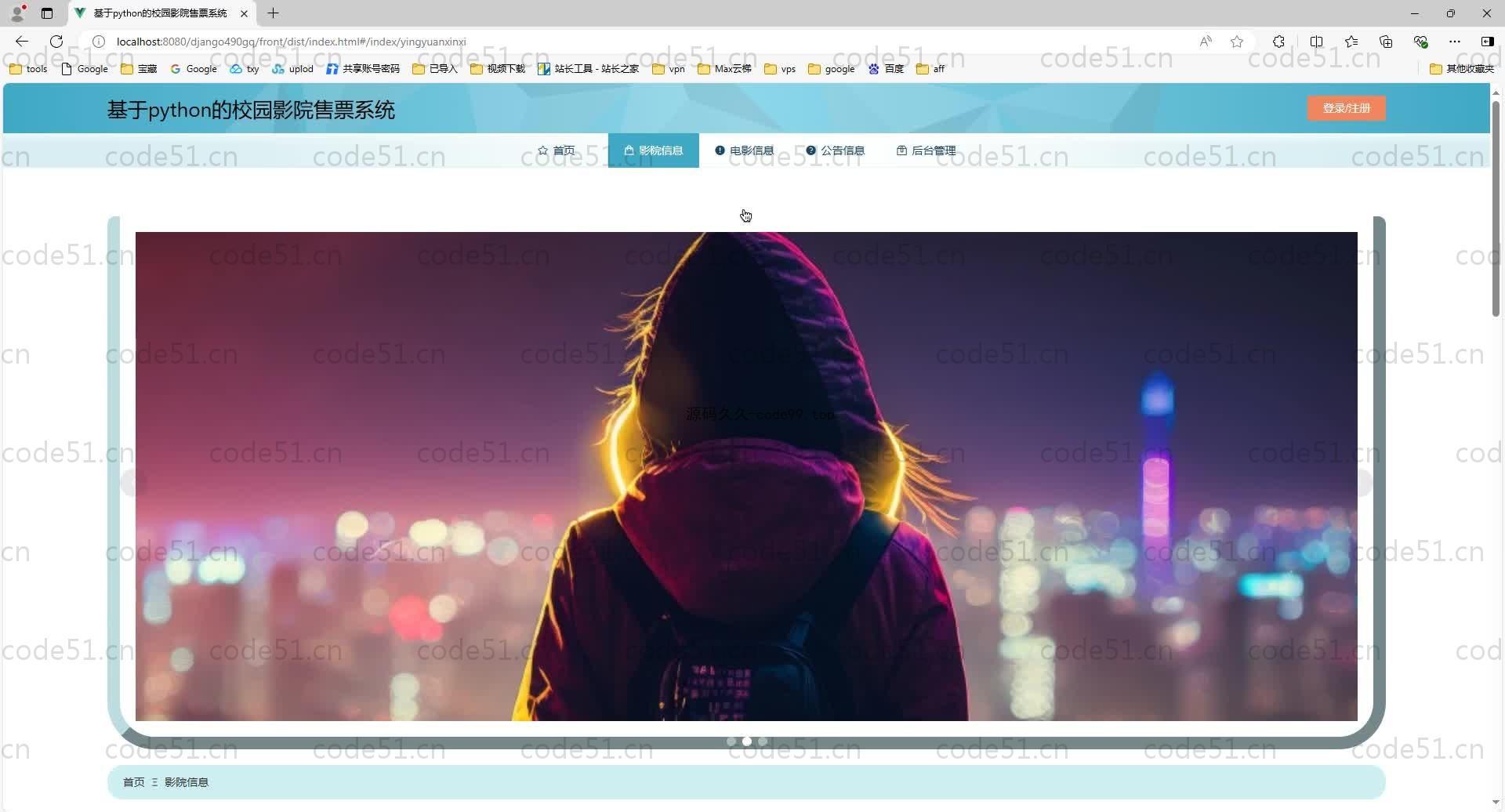Click the hooded figure banner image
The height and width of the screenshot is (812, 1505).
tap(746, 477)
